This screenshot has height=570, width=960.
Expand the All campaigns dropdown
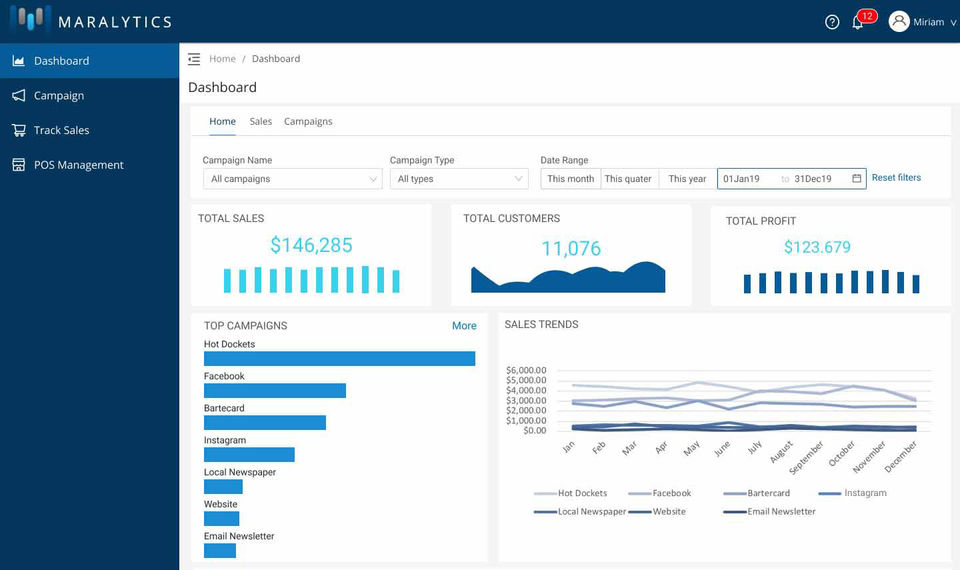[292, 179]
